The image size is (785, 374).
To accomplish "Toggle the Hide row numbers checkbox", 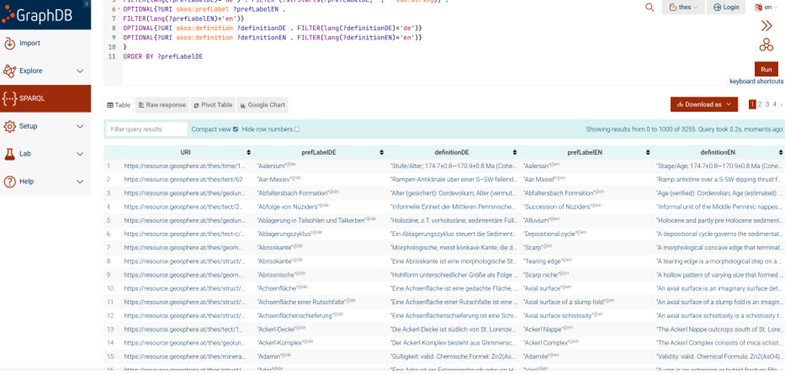I will [297, 129].
